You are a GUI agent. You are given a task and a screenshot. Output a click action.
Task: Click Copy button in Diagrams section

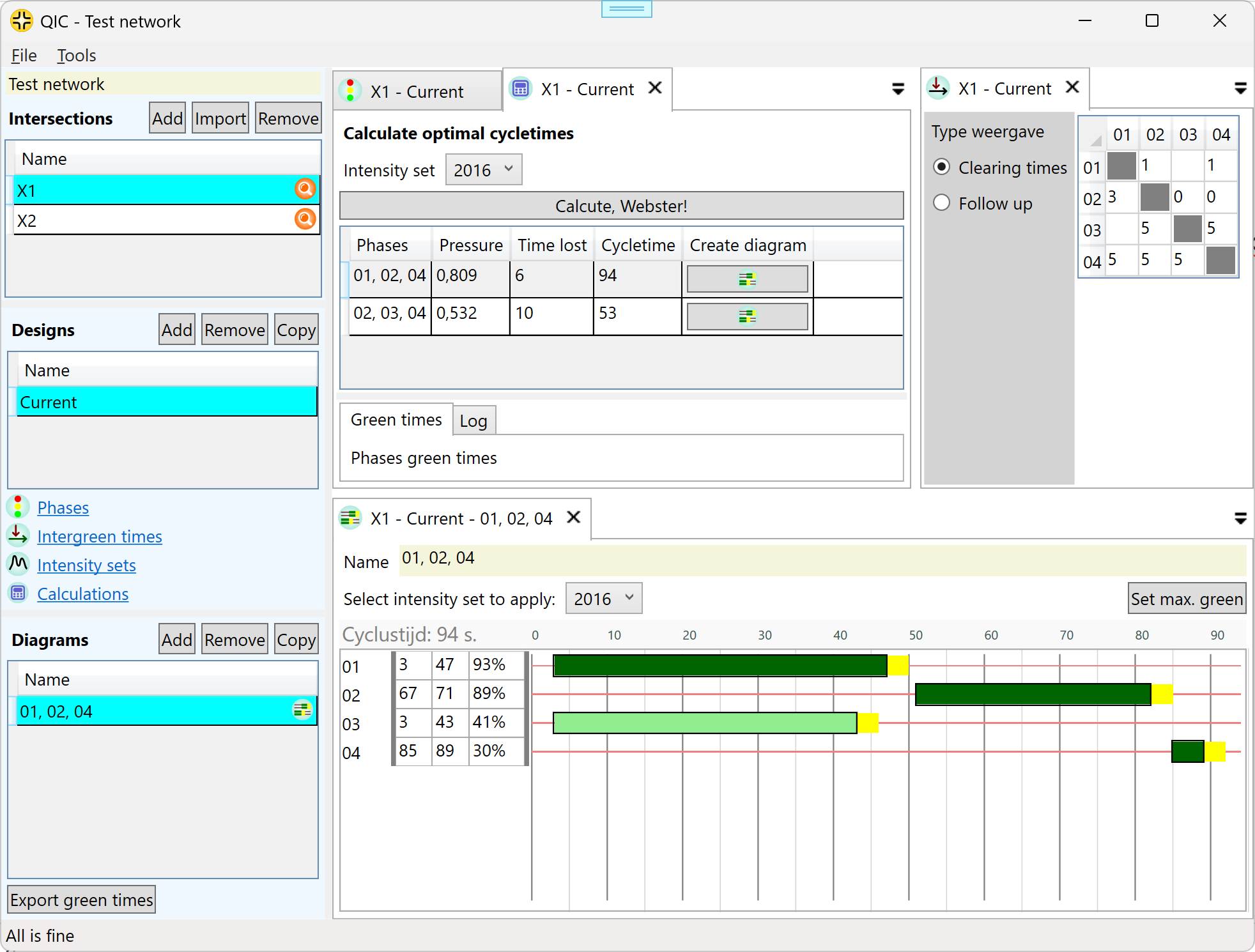[296, 640]
